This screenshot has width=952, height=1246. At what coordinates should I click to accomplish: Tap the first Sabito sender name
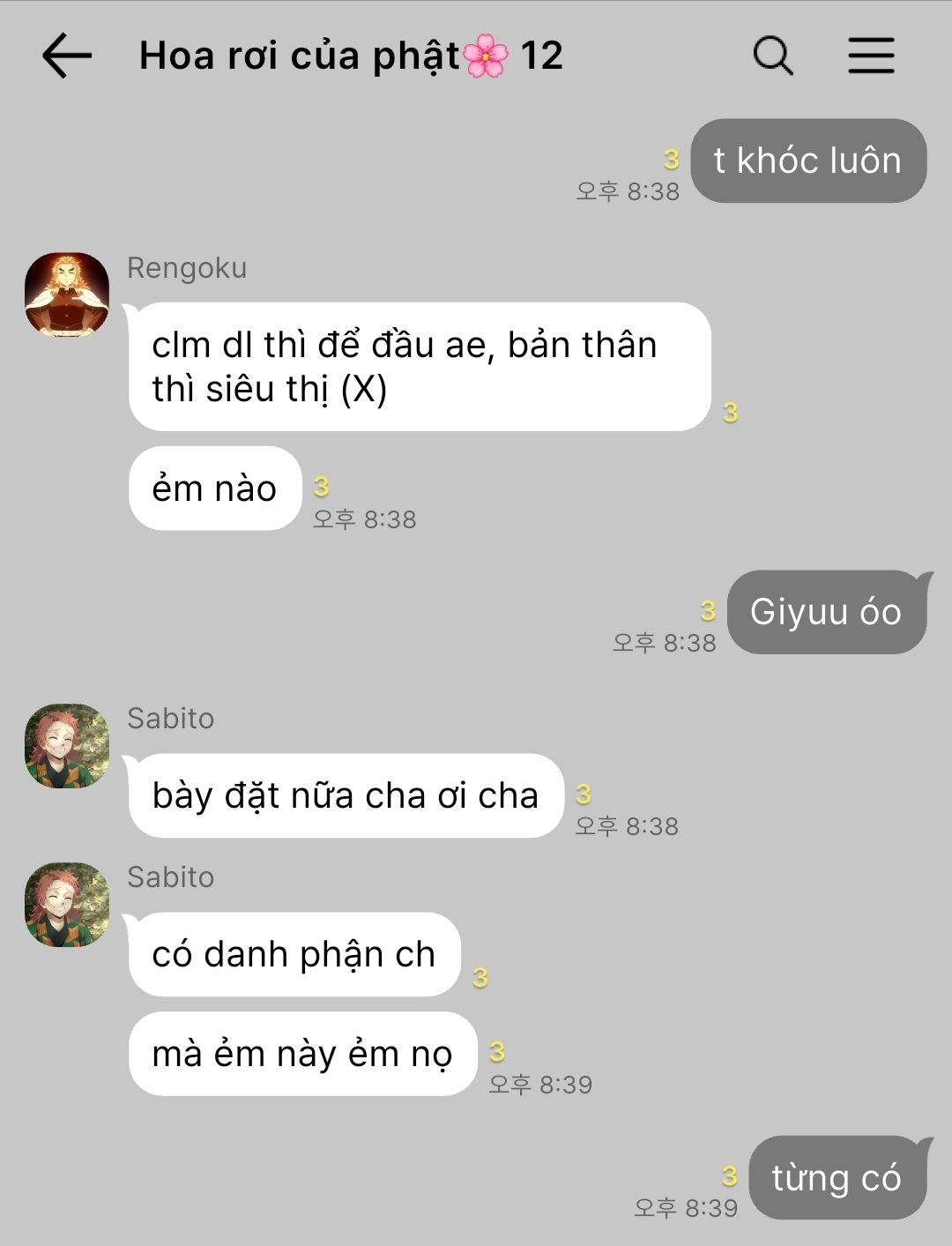click(x=171, y=719)
